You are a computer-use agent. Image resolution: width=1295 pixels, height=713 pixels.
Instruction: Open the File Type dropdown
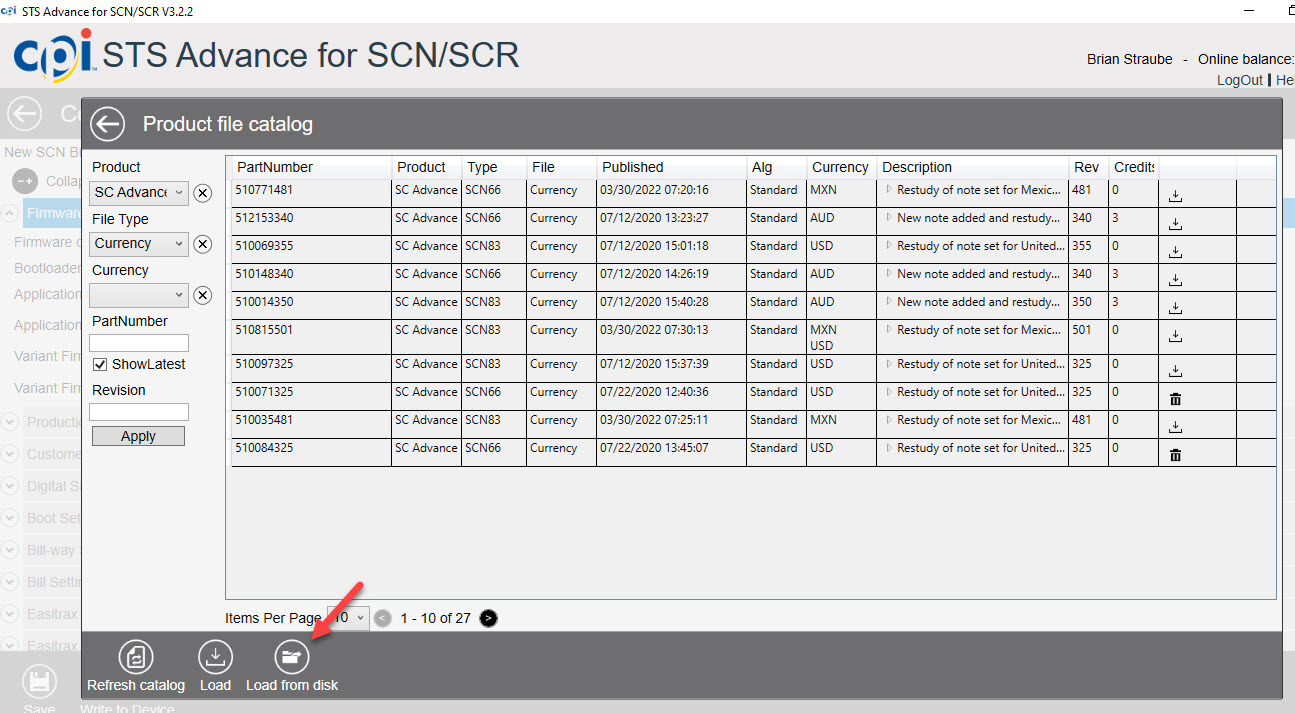point(138,244)
